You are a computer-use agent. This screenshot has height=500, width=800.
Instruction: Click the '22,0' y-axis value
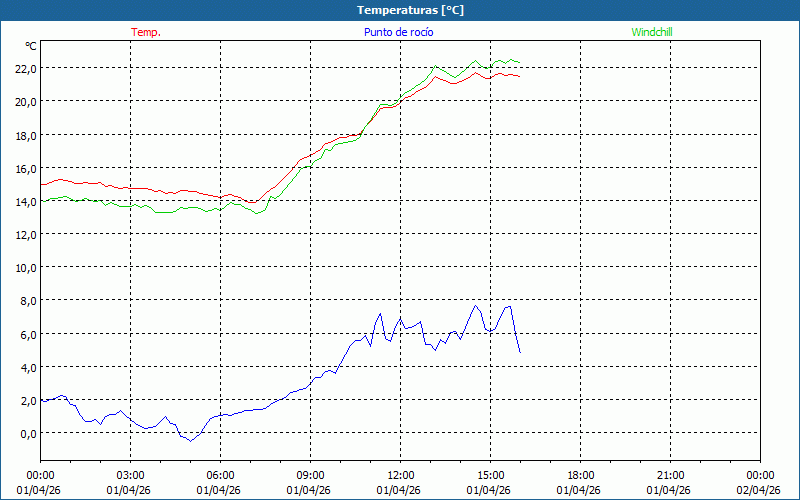pyautogui.click(x=26, y=69)
